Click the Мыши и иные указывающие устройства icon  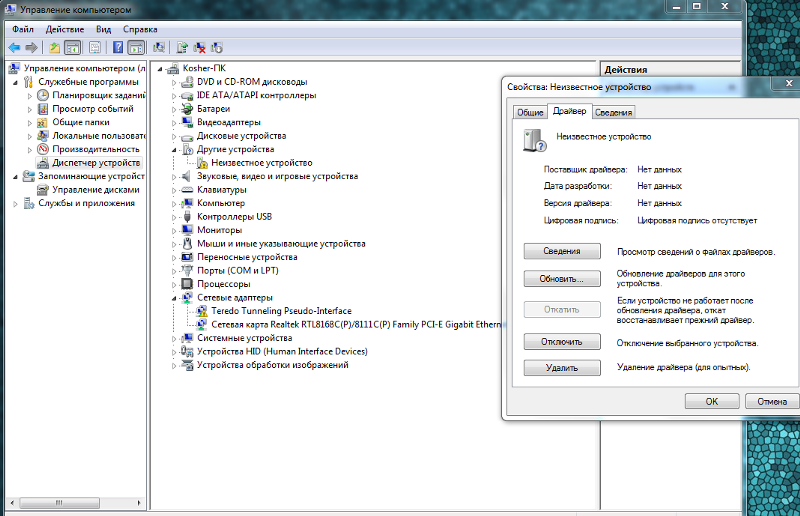point(187,243)
